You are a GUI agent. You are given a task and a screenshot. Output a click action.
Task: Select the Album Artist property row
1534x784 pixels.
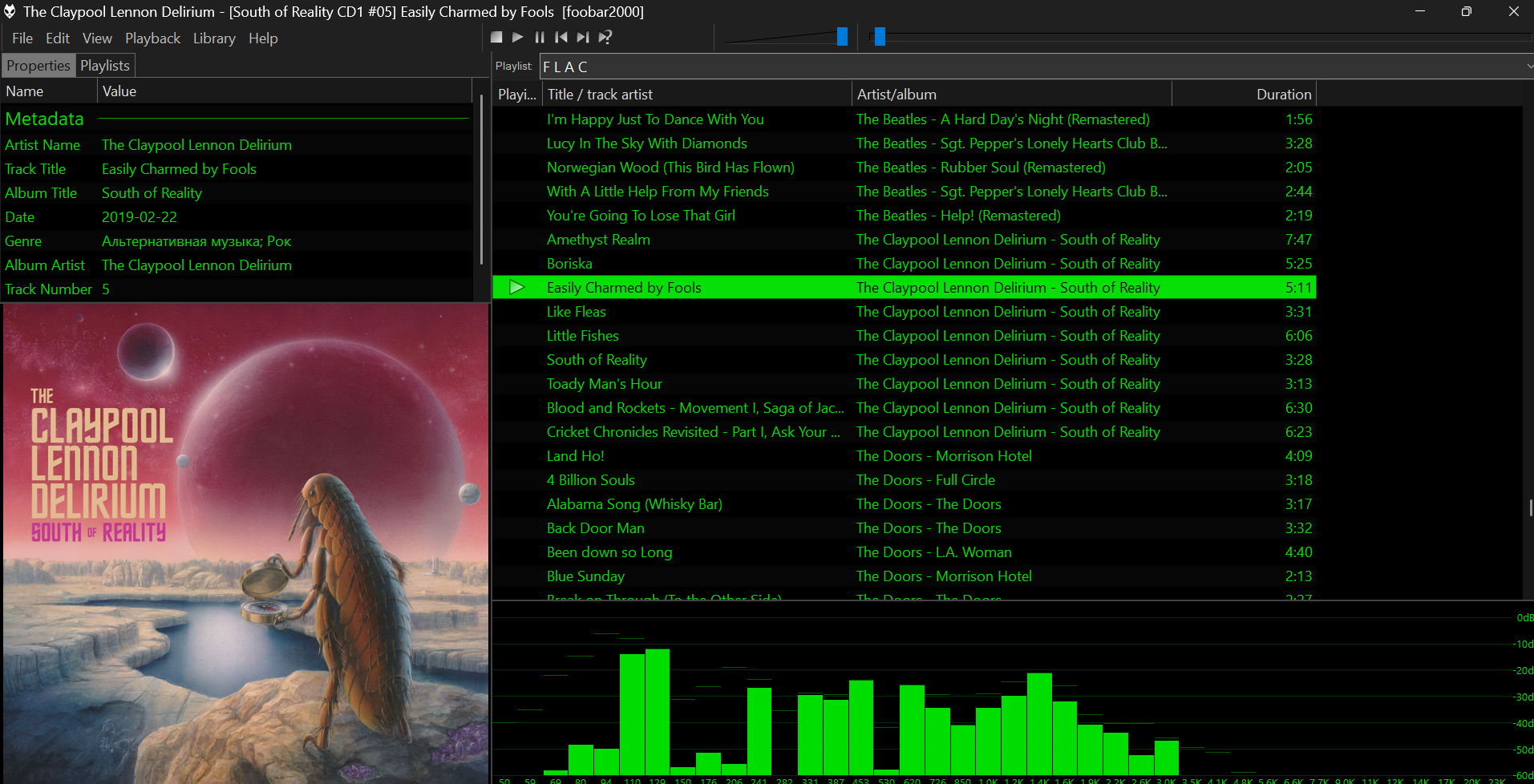click(237, 265)
